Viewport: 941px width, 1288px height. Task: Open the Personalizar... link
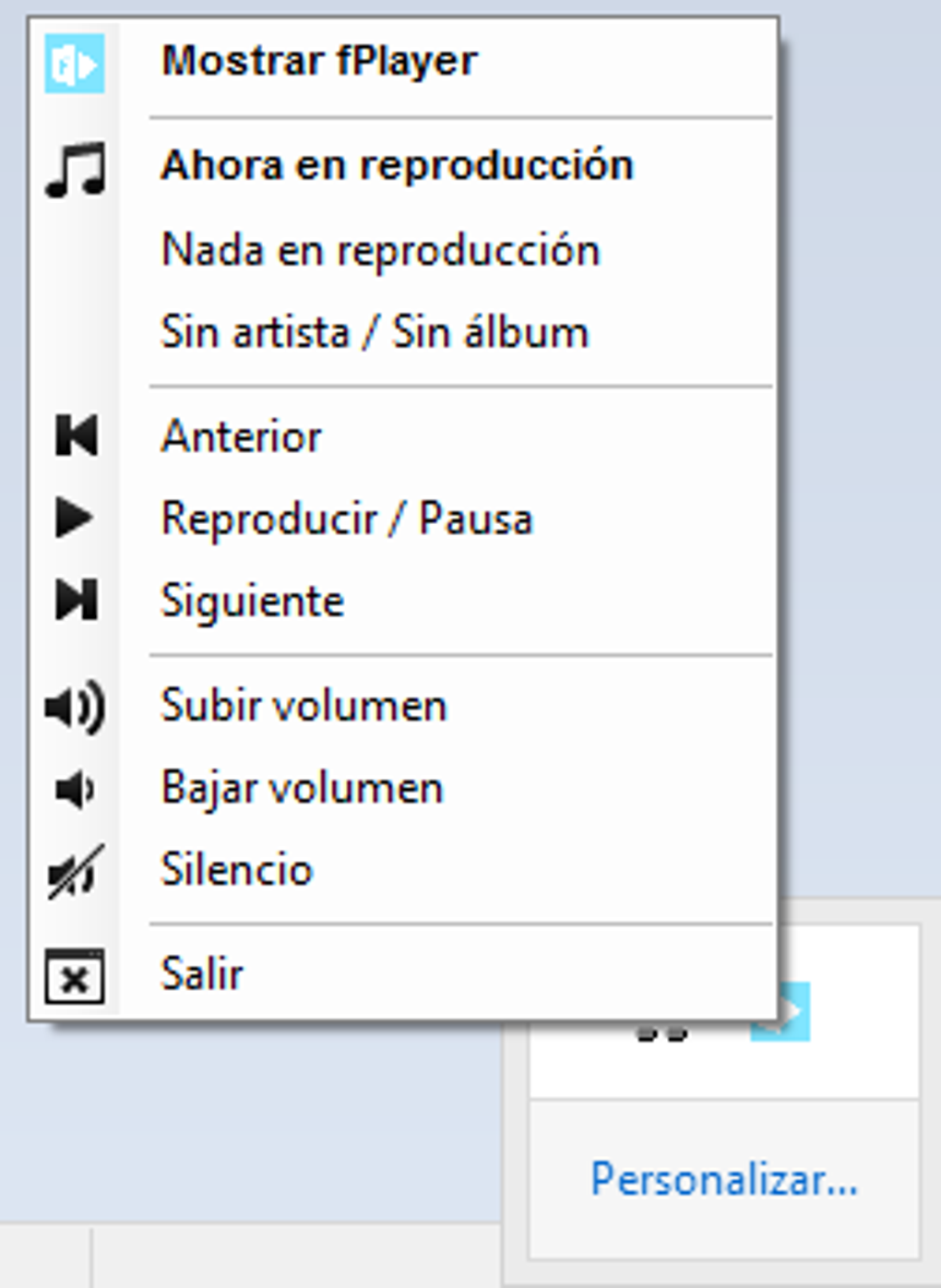click(723, 1179)
